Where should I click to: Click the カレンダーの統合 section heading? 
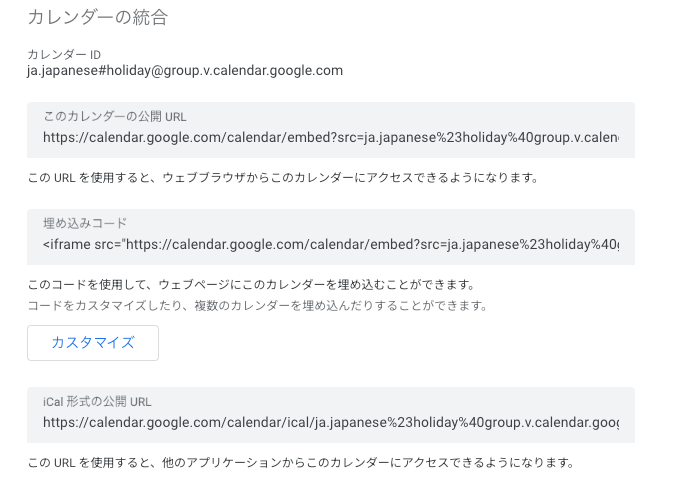[97, 17]
